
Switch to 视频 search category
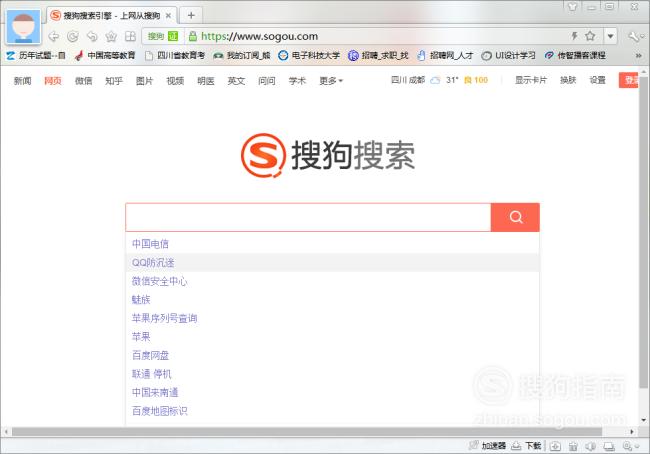(x=175, y=80)
